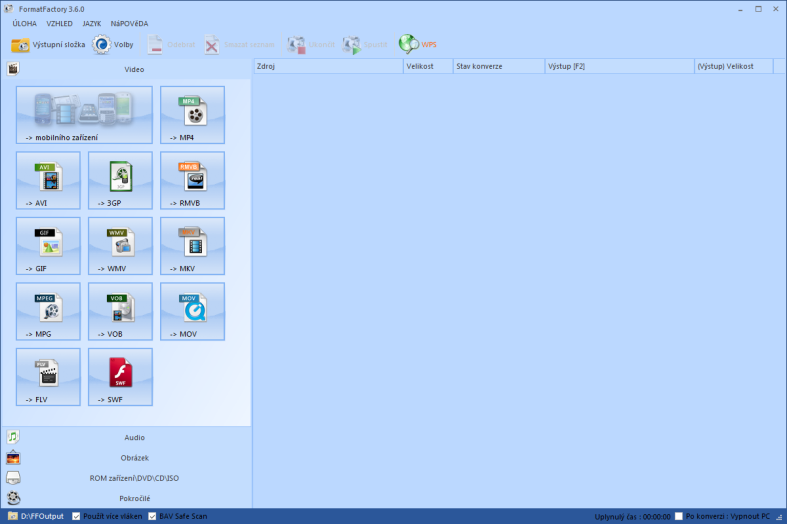The image size is (787, 524).
Task: Toggle BAV Safe Scan checkbox
Action: point(152,516)
